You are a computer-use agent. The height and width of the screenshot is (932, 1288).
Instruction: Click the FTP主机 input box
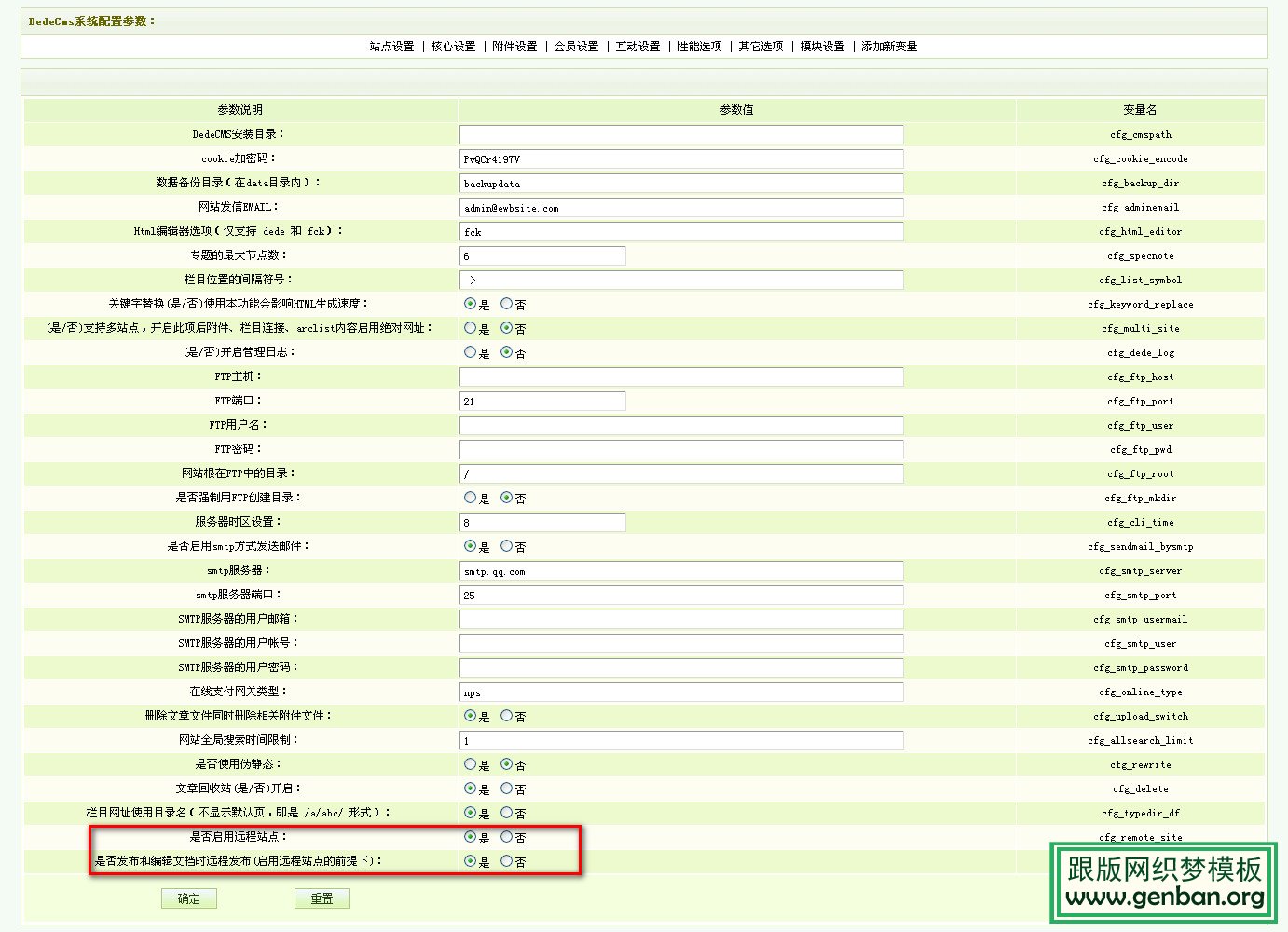[681, 377]
